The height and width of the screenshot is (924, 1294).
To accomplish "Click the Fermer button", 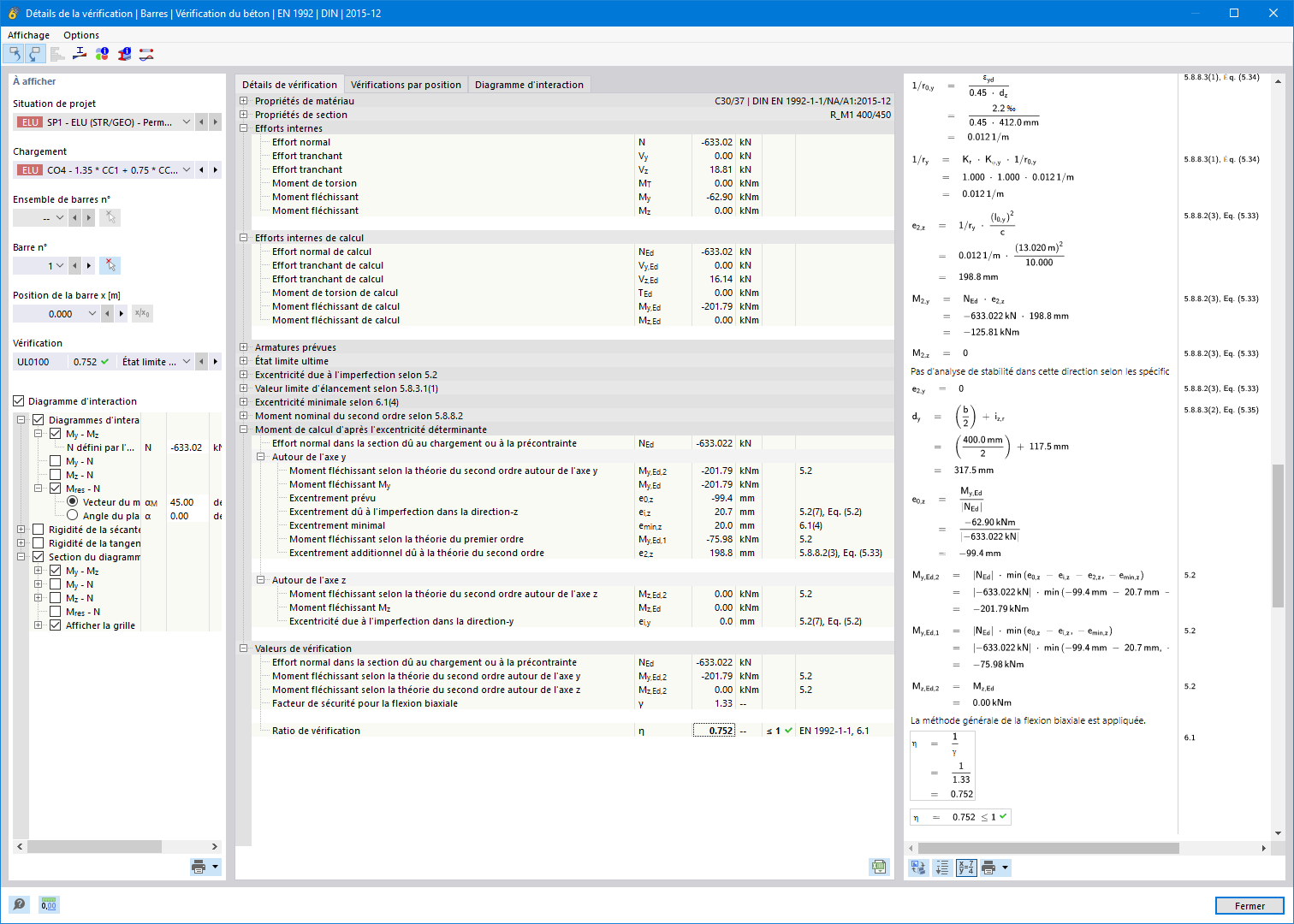I will click(x=1249, y=906).
